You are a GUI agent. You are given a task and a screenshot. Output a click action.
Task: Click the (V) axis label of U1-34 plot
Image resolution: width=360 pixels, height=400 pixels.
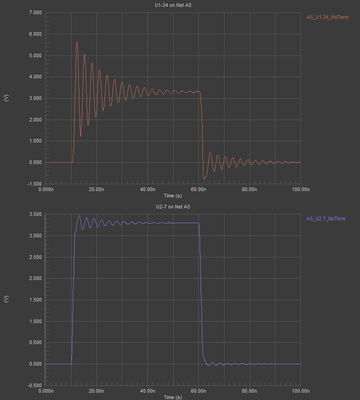tap(6, 98)
